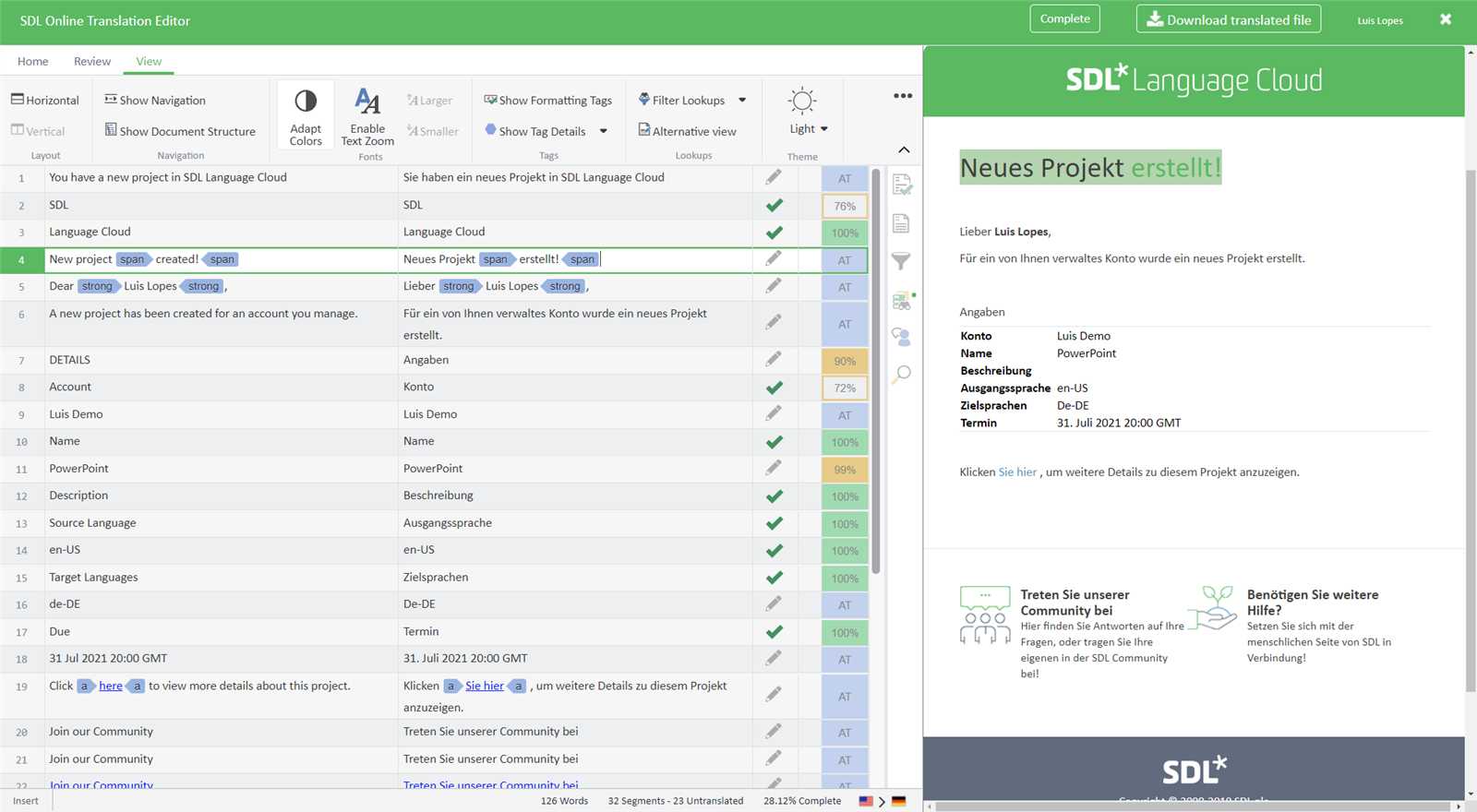This screenshot has width=1477, height=812.
Task: Click the Luis Lopes user name
Action: pyautogui.click(x=1380, y=20)
